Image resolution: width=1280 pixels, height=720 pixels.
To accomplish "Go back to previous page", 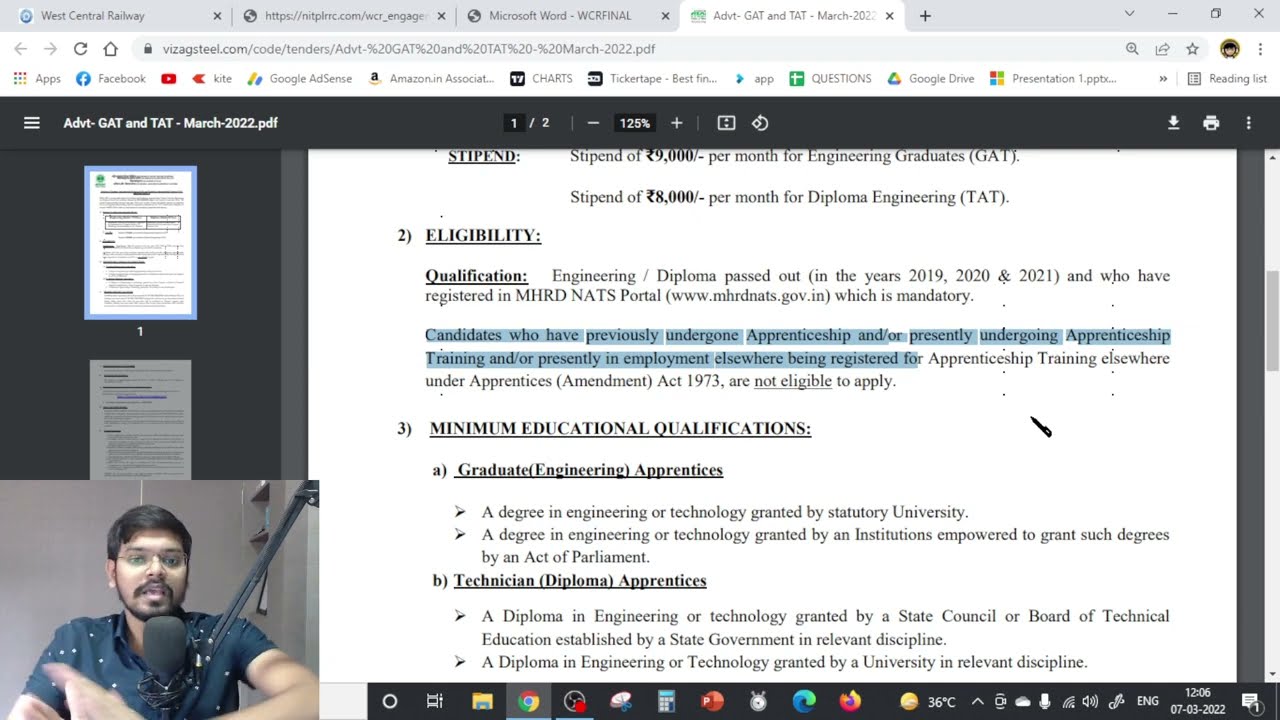I will [x=21, y=49].
